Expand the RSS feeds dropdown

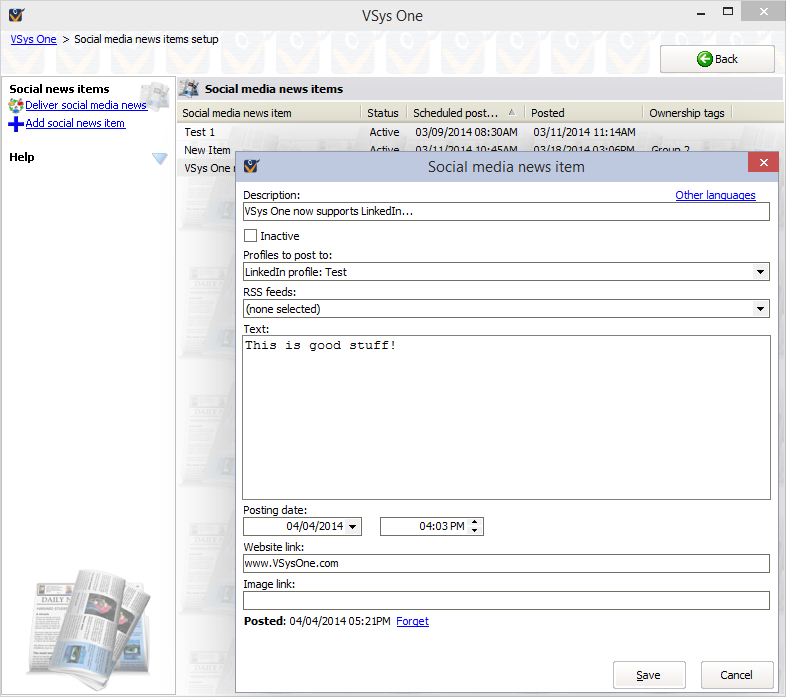tap(760, 309)
